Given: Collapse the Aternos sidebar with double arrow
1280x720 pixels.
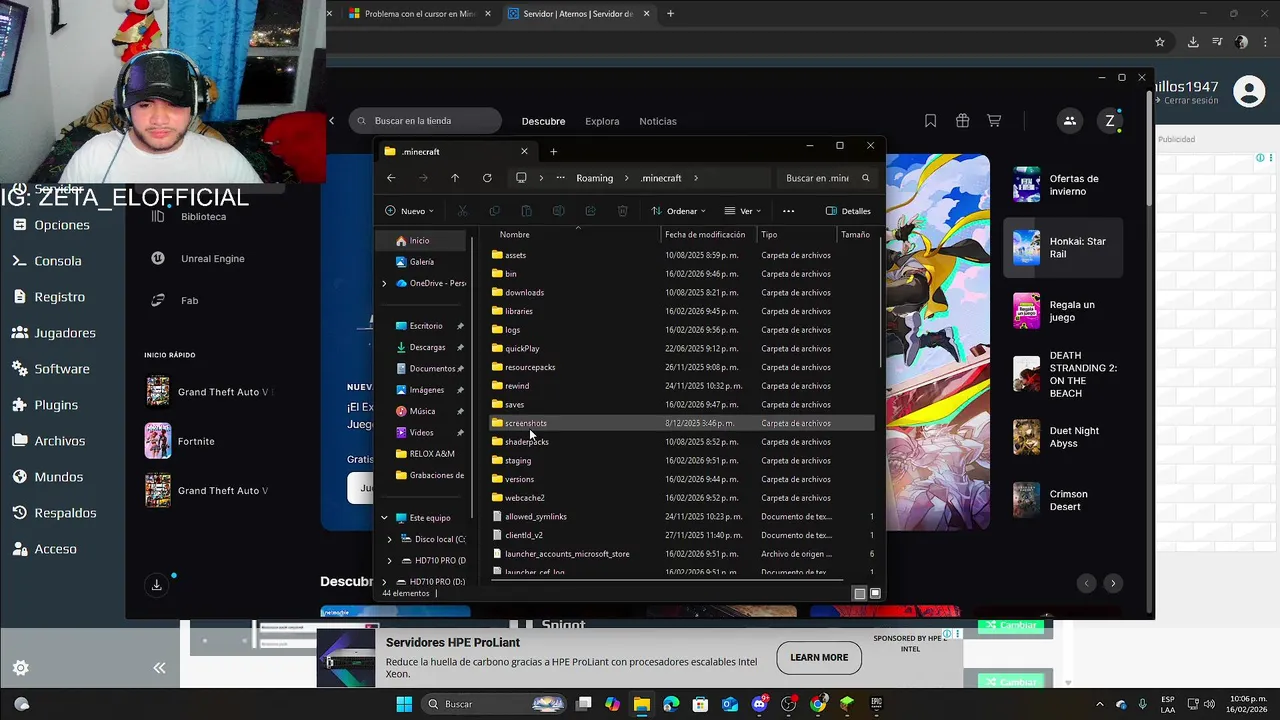Looking at the screenshot, I should 159,668.
